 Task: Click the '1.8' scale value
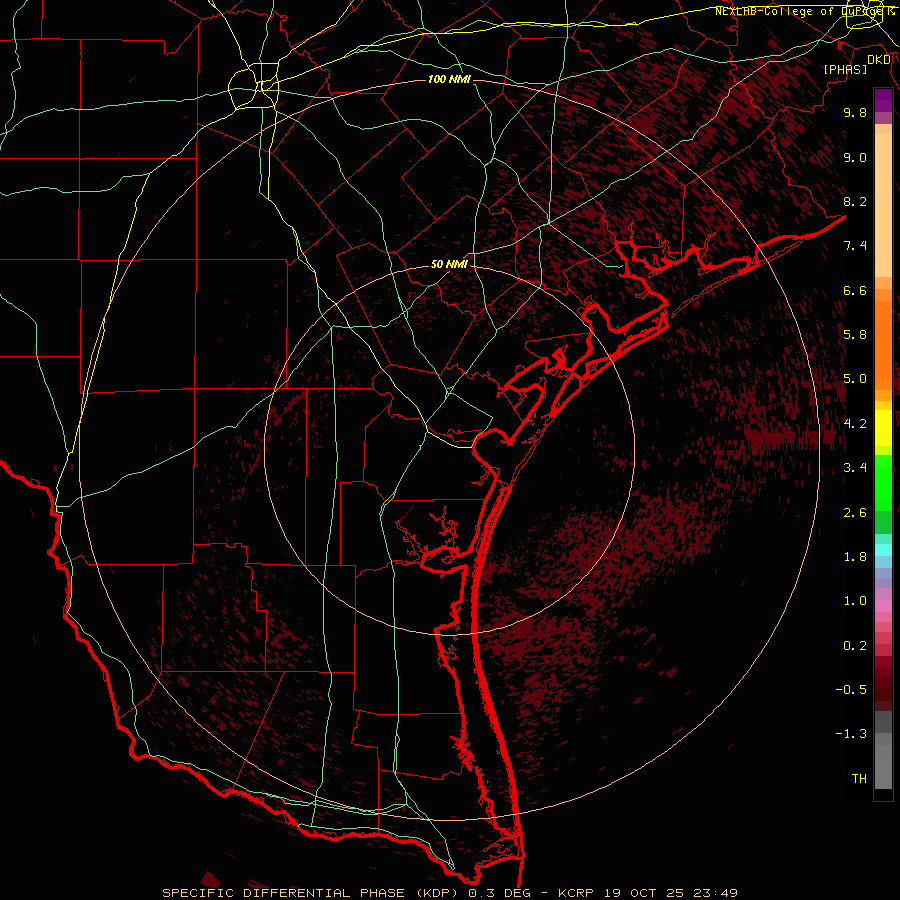(855, 557)
